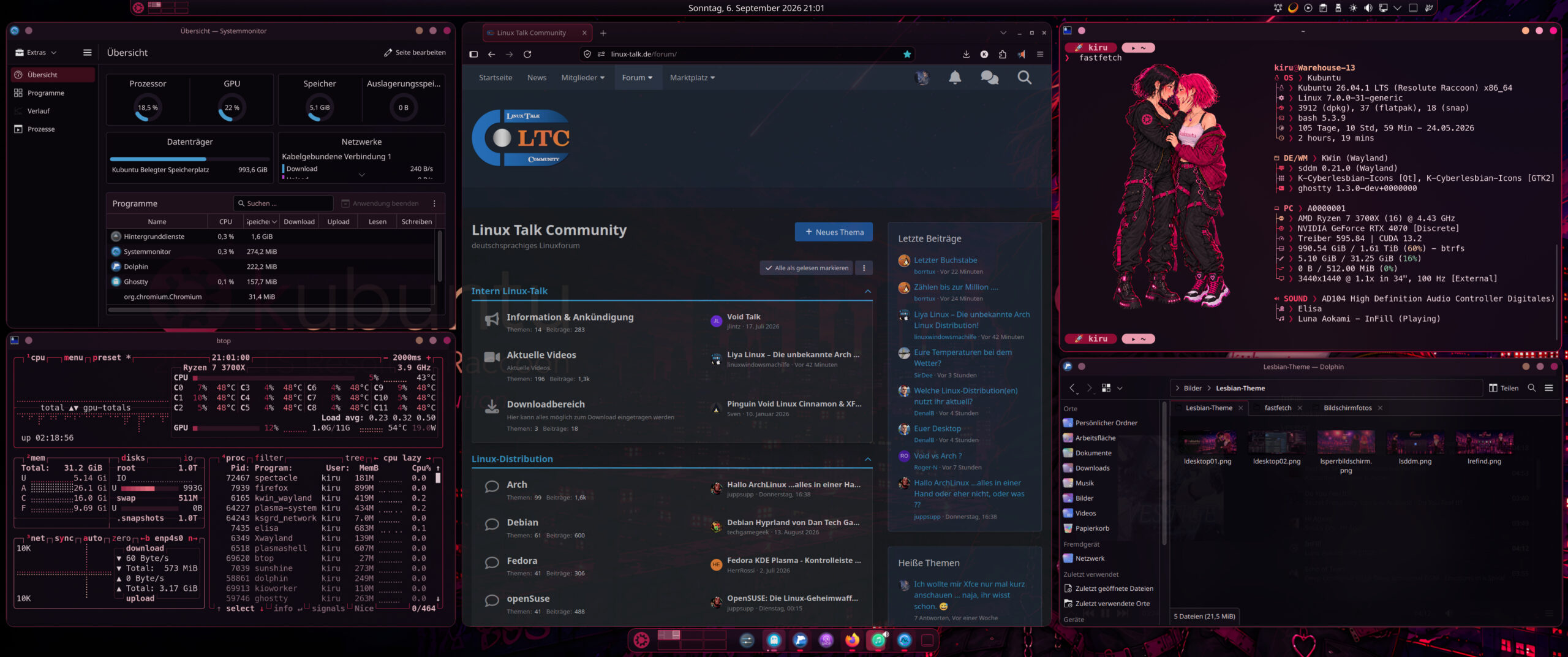
Task: Go to the Startseite nav link
Action: click(x=496, y=78)
